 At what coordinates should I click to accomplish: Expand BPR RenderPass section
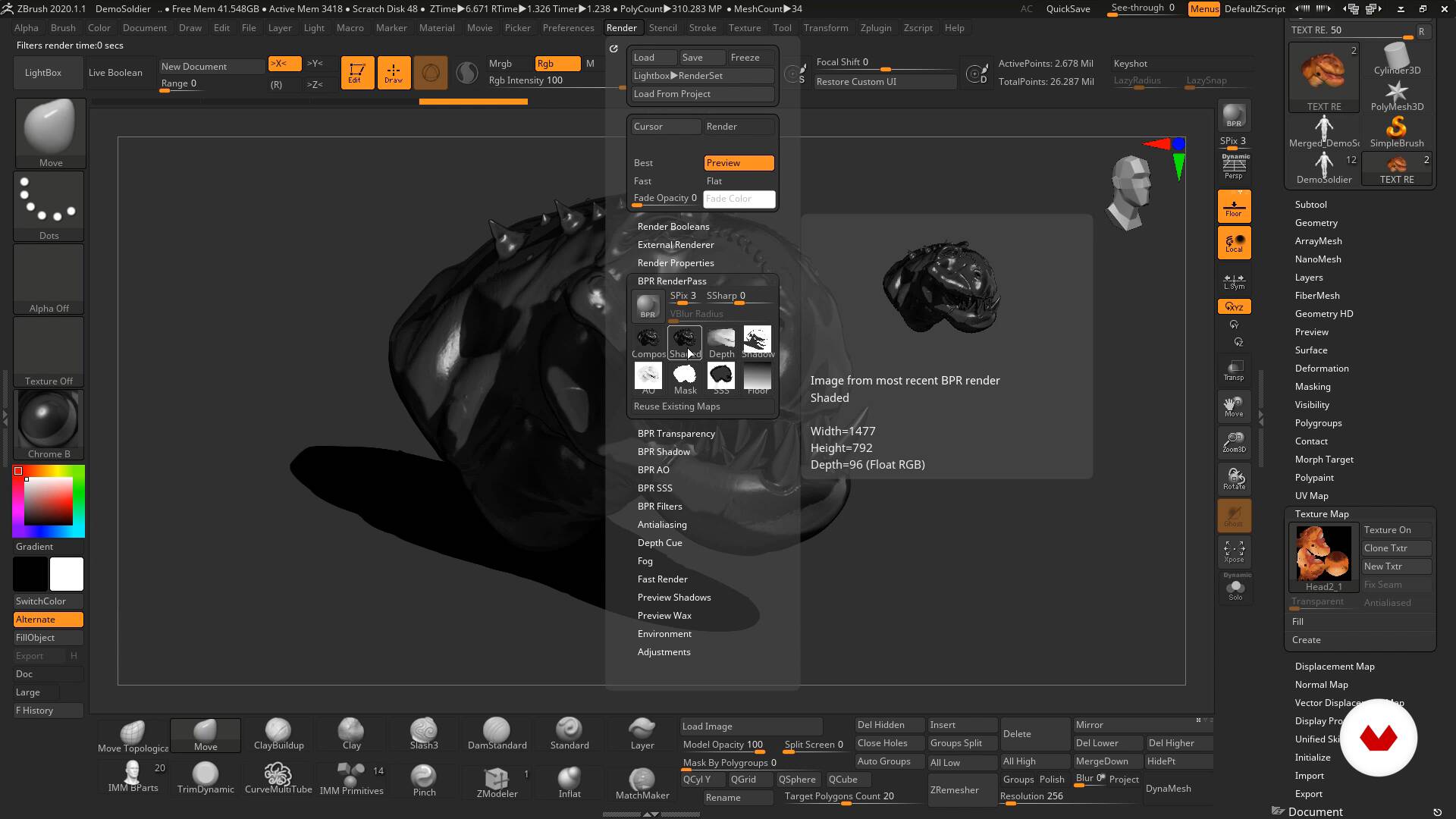pos(672,280)
